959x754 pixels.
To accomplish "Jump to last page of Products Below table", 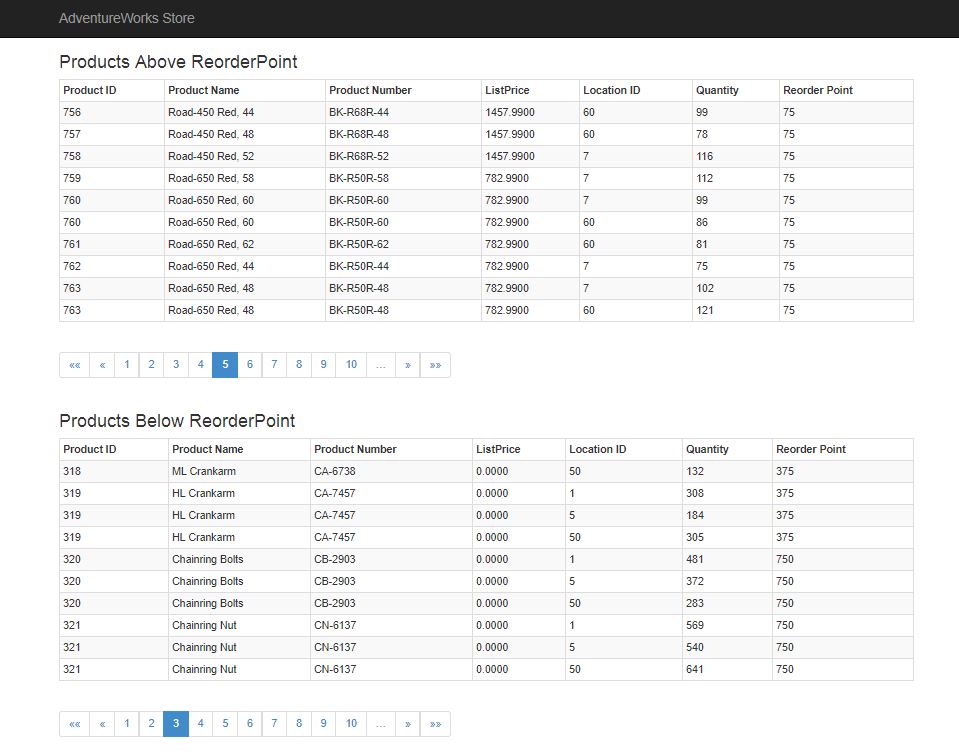I will (x=434, y=723).
